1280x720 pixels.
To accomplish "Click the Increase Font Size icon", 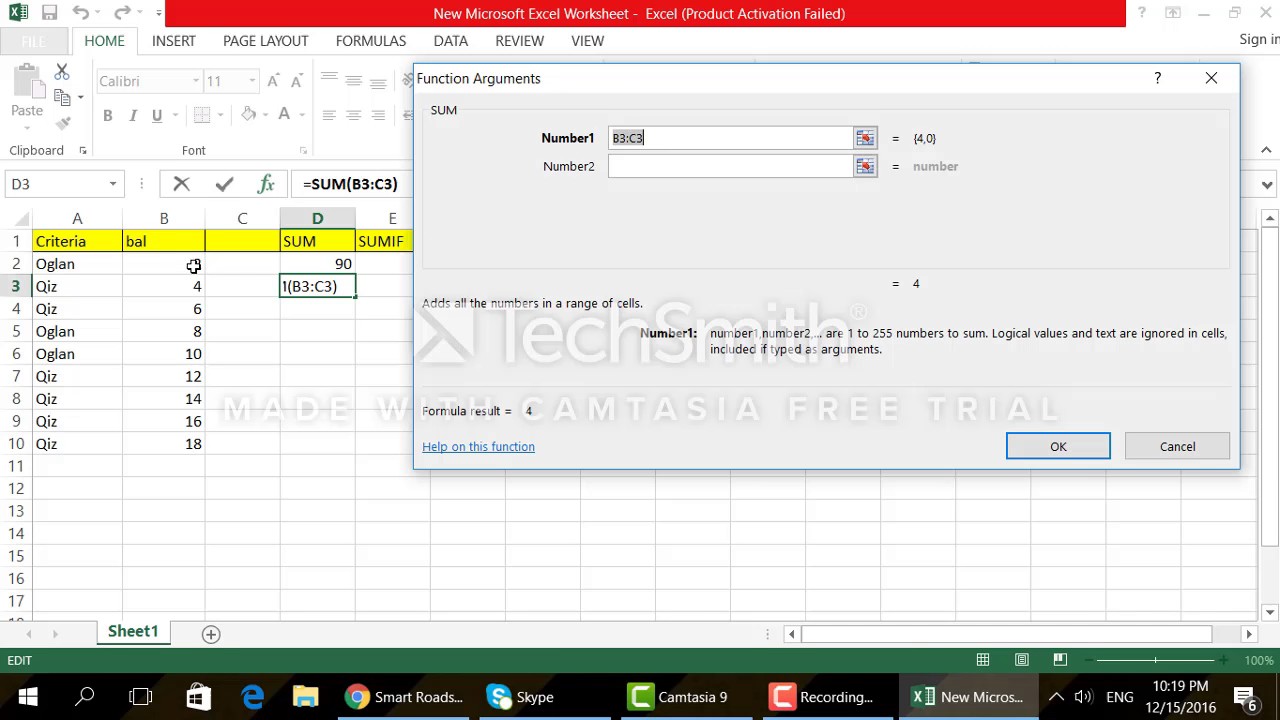I will [x=273, y=81].
